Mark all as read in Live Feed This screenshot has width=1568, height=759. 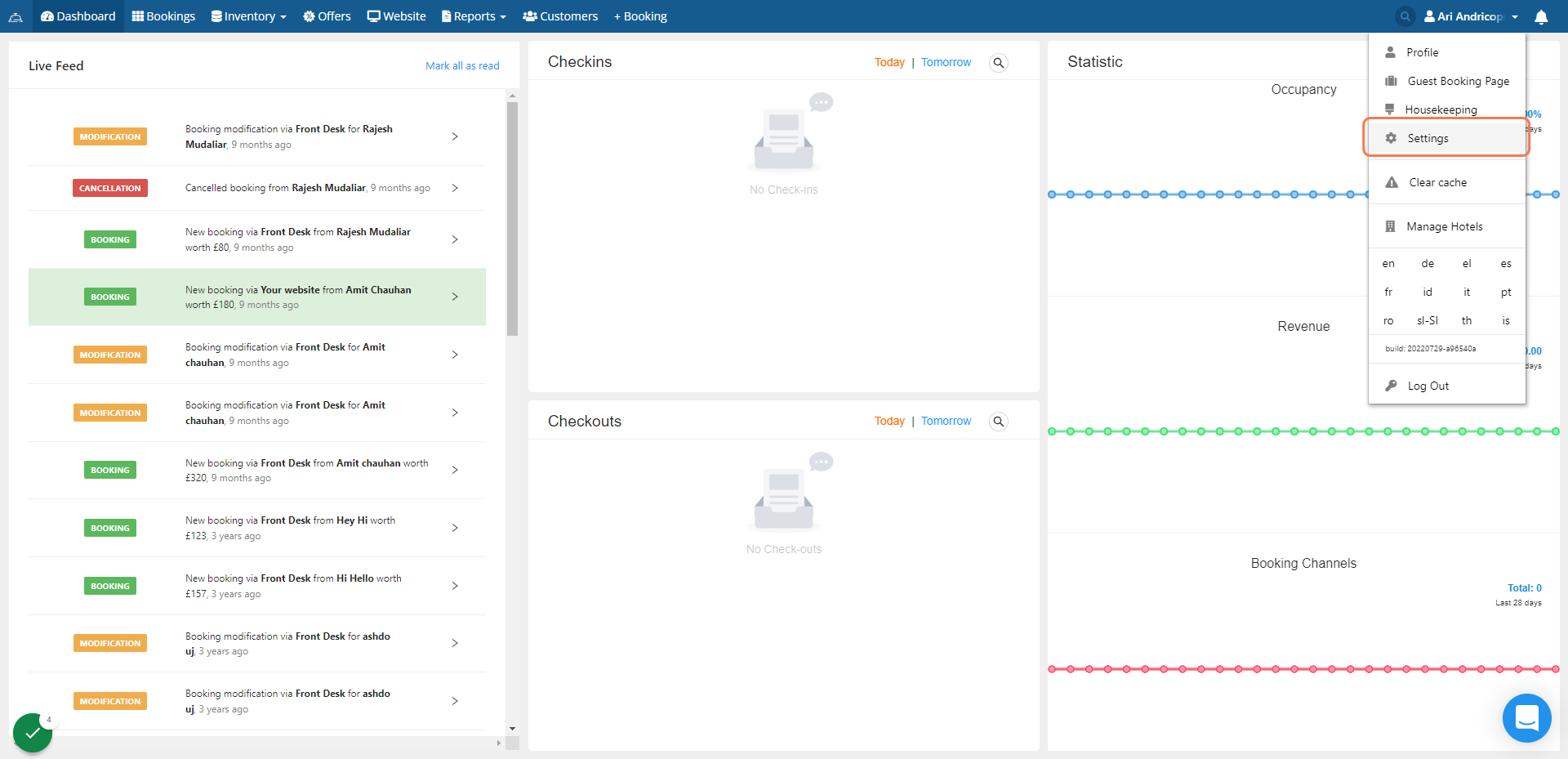(462, 65)
